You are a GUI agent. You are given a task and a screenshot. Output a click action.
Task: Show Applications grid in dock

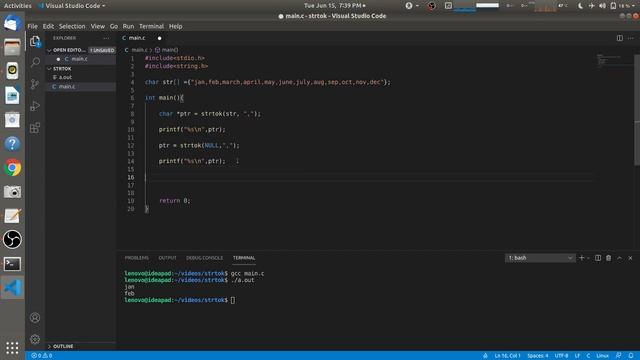point(12,348)
